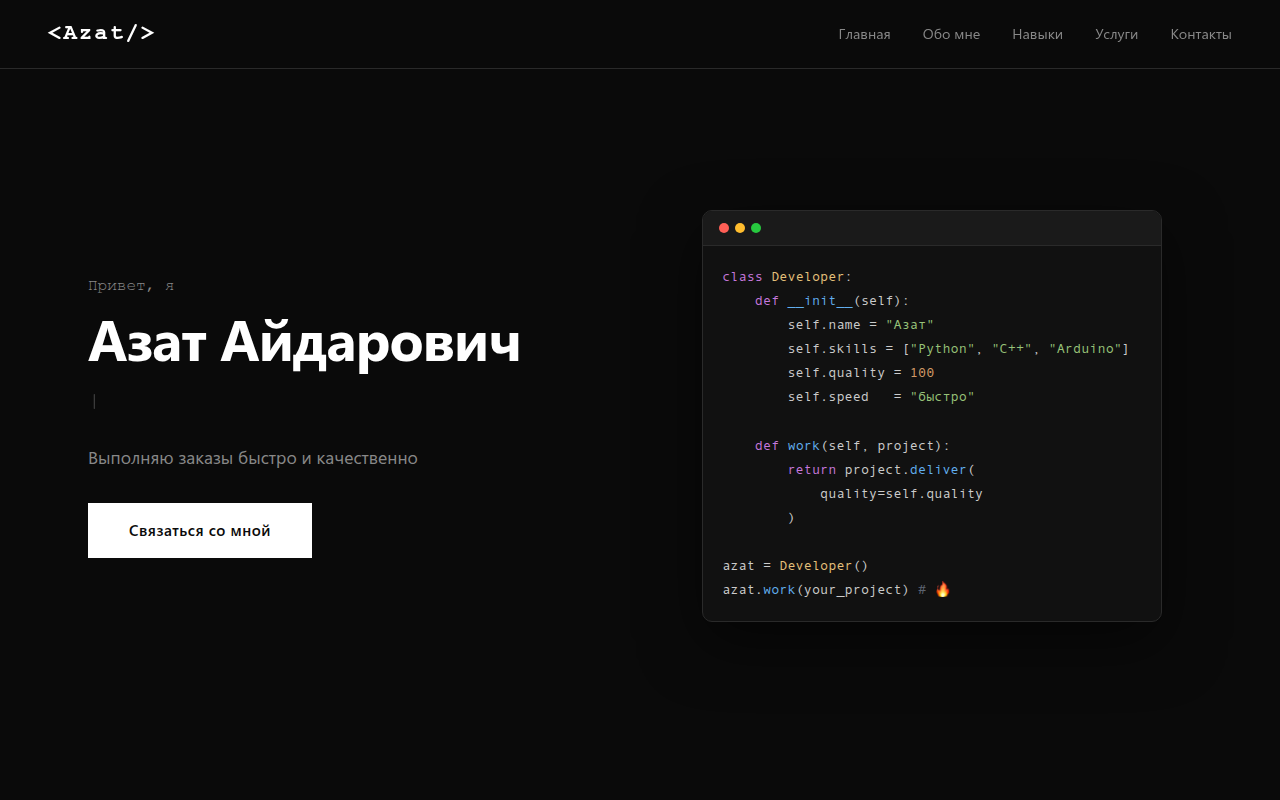This screenshot has height=800, width=1280.
Task: Click the self.skills list code line
Action: coord(958,349)
